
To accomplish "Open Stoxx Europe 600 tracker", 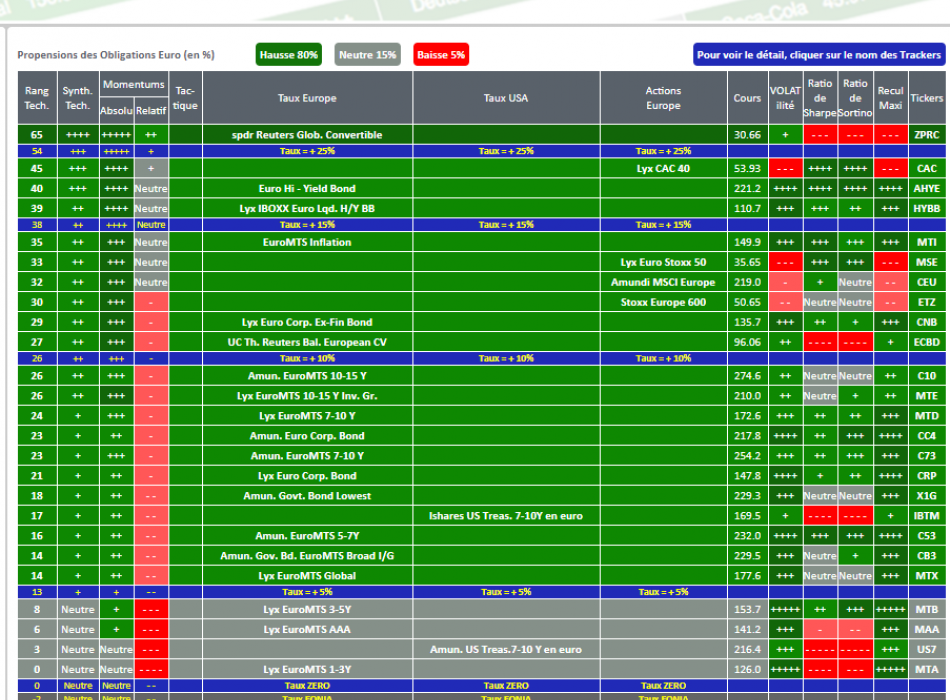I will (663, 302).
